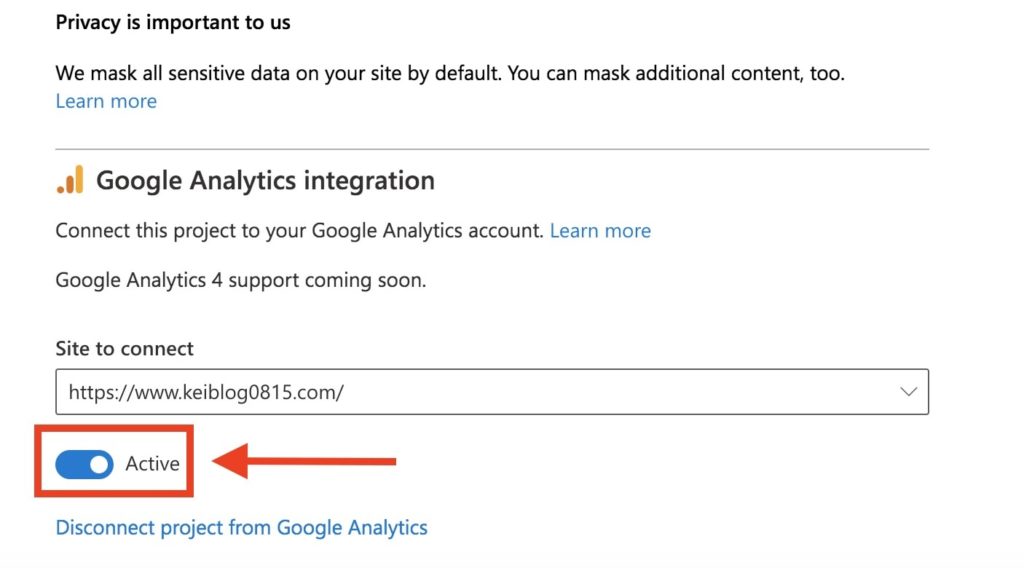Select the keiblog0815.com URL text in dropdown
This screenshot has width=1024, height=568.
(206, 392)
